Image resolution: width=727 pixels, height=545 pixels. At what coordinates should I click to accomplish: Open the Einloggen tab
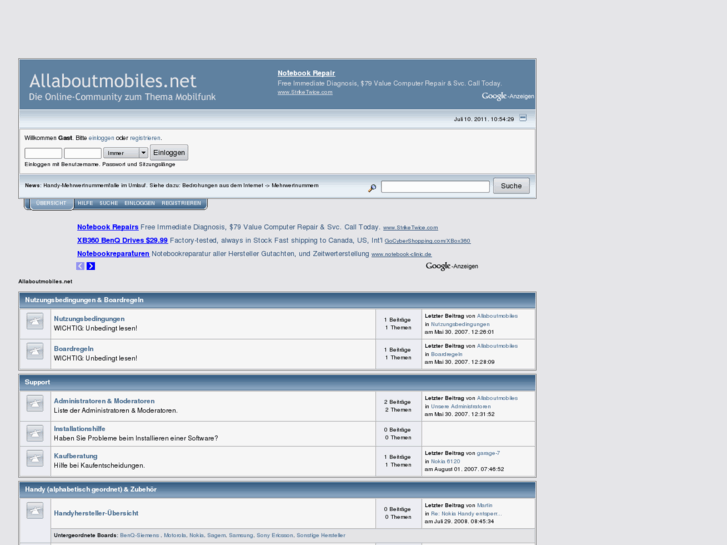(x=140, y=203)
